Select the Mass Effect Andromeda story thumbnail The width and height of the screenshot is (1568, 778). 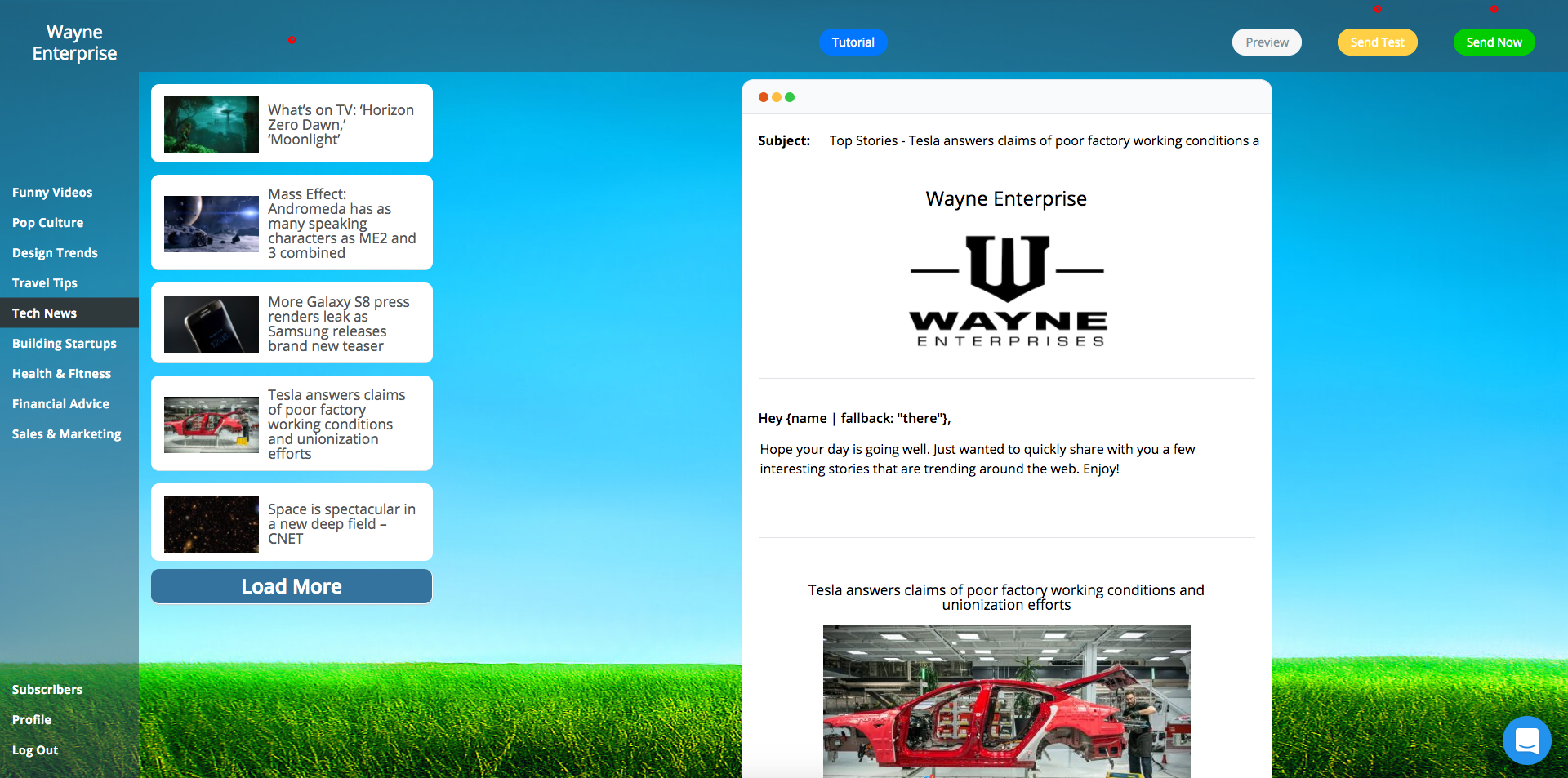point(212,224)
